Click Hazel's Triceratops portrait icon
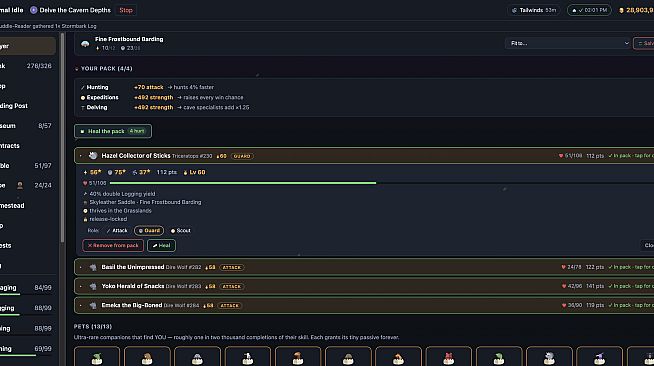The image size is (654, 366). pyautogui.click(x=93, y=155)
